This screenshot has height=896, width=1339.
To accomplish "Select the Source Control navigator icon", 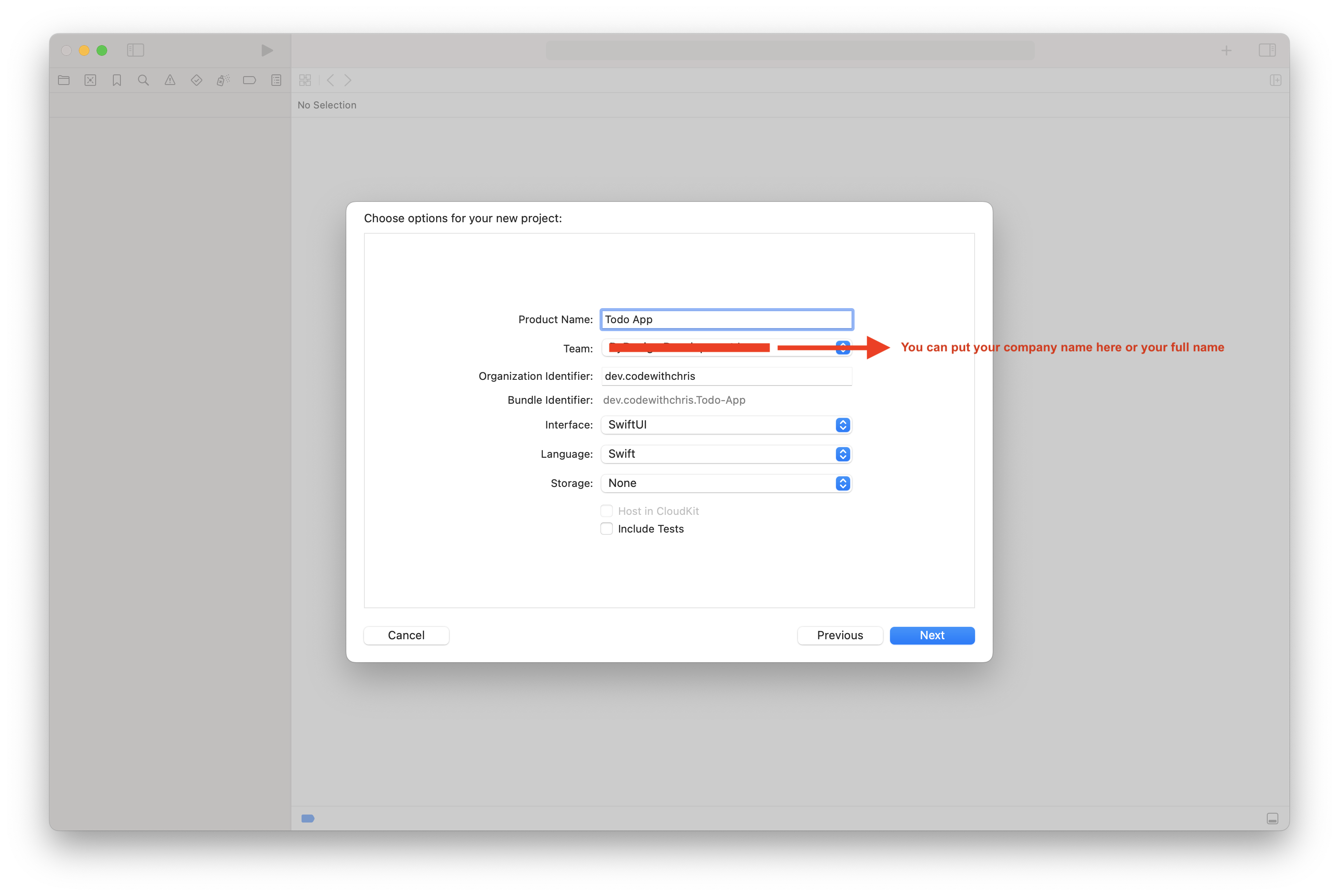I will tap(90, 80).
